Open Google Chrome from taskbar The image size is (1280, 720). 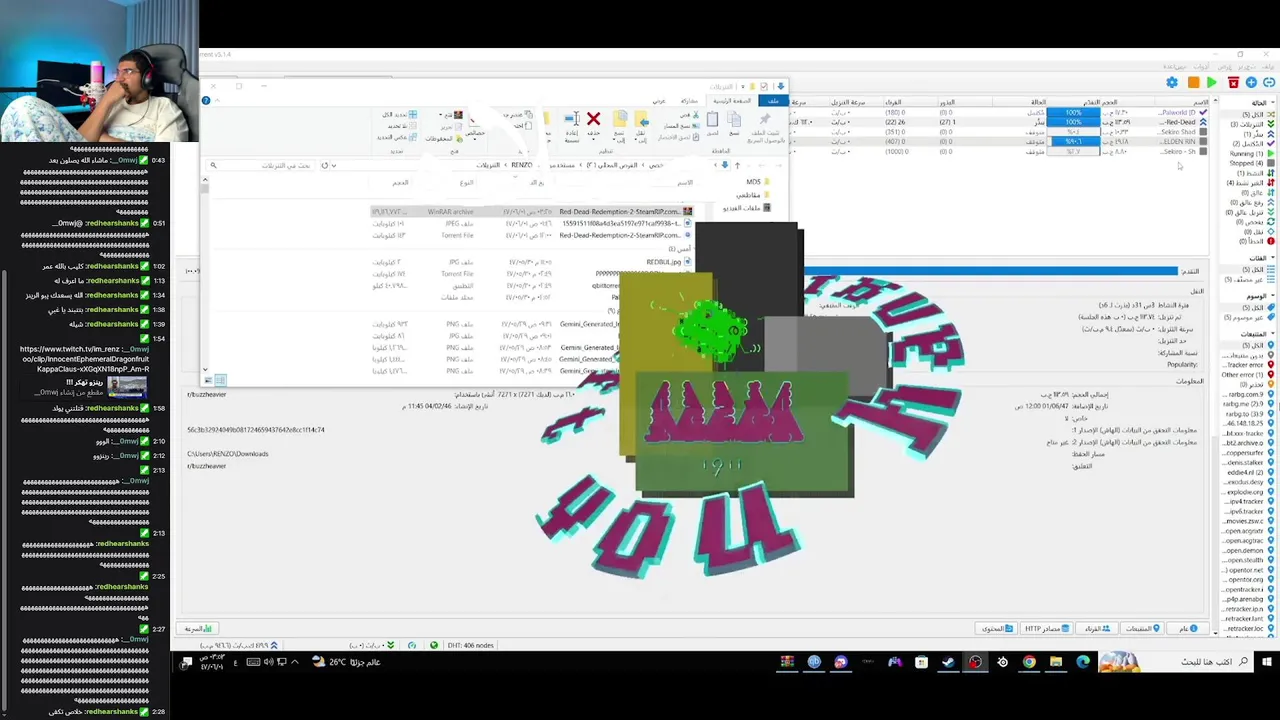pos(1029,662)
